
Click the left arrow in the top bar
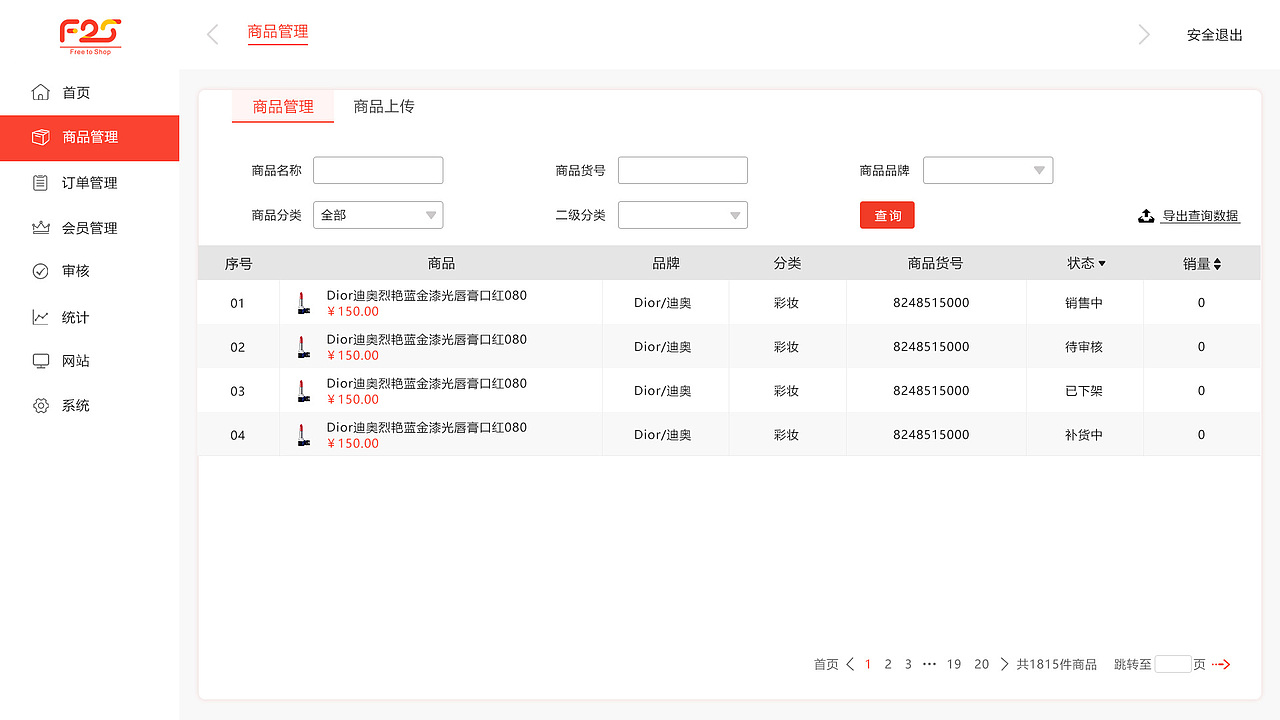point(212,35)
